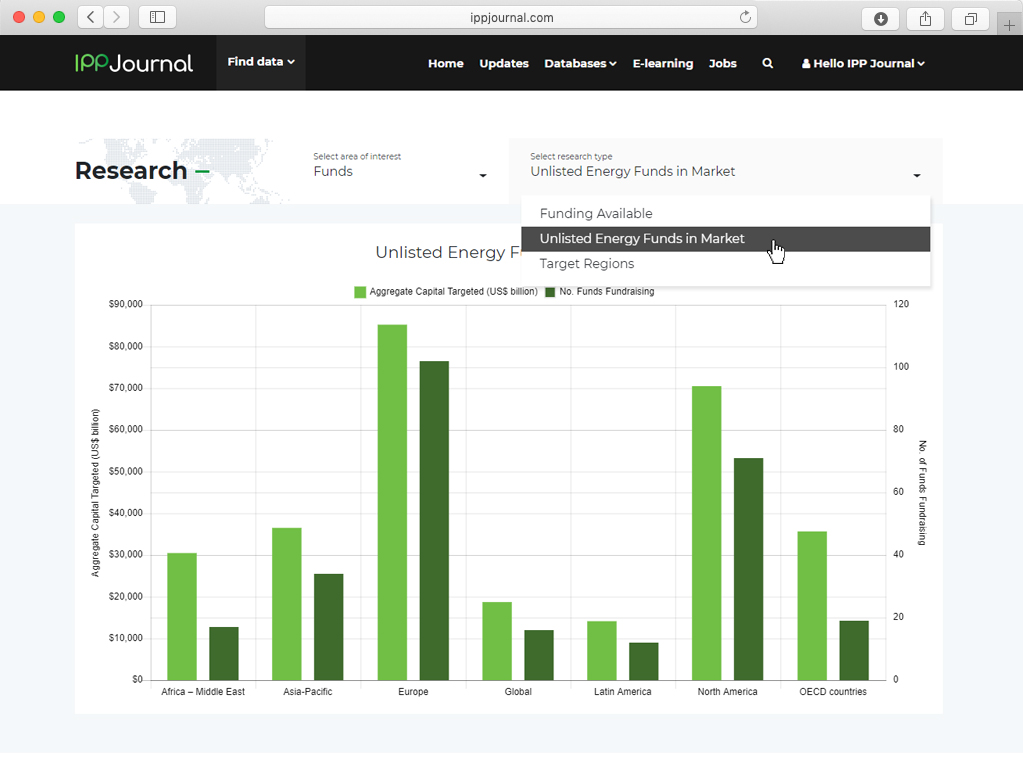Click the IPP Journal logo
1023x767 pixels.
134,63
